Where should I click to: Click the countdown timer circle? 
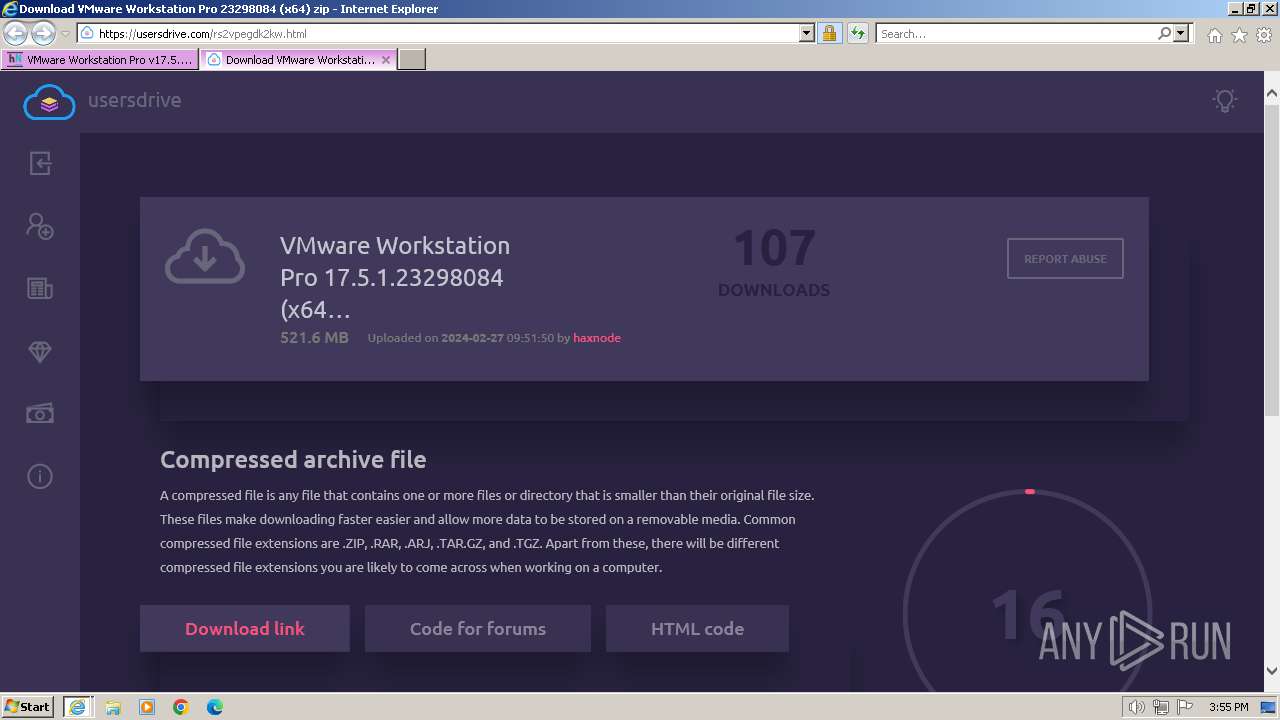(1029, 613)
